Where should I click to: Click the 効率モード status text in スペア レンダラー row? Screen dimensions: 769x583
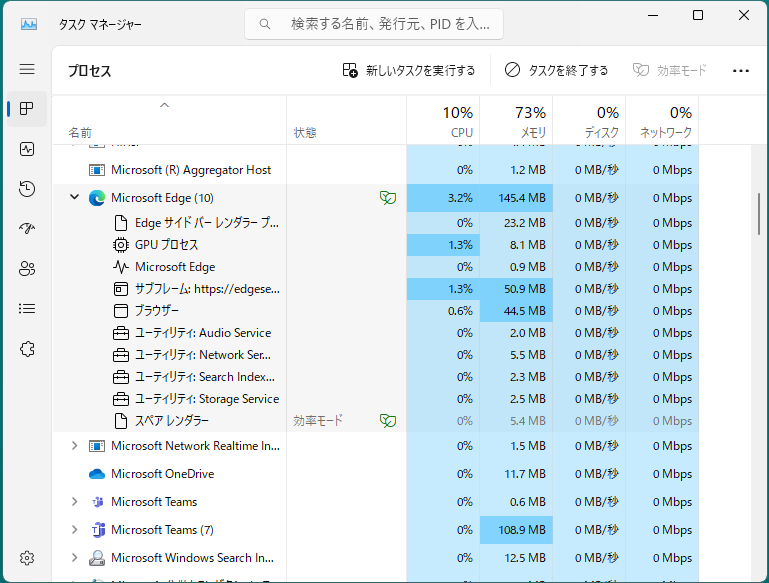click(x=318, y=421)
